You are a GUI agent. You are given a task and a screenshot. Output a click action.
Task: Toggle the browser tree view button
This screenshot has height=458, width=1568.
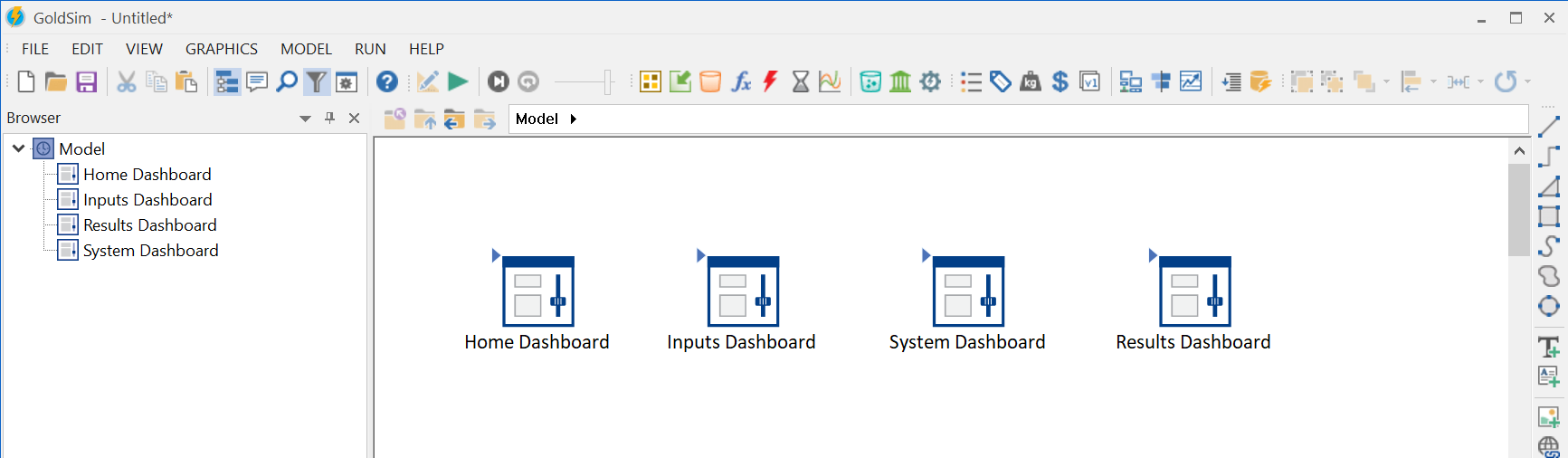tap(227, 82)
